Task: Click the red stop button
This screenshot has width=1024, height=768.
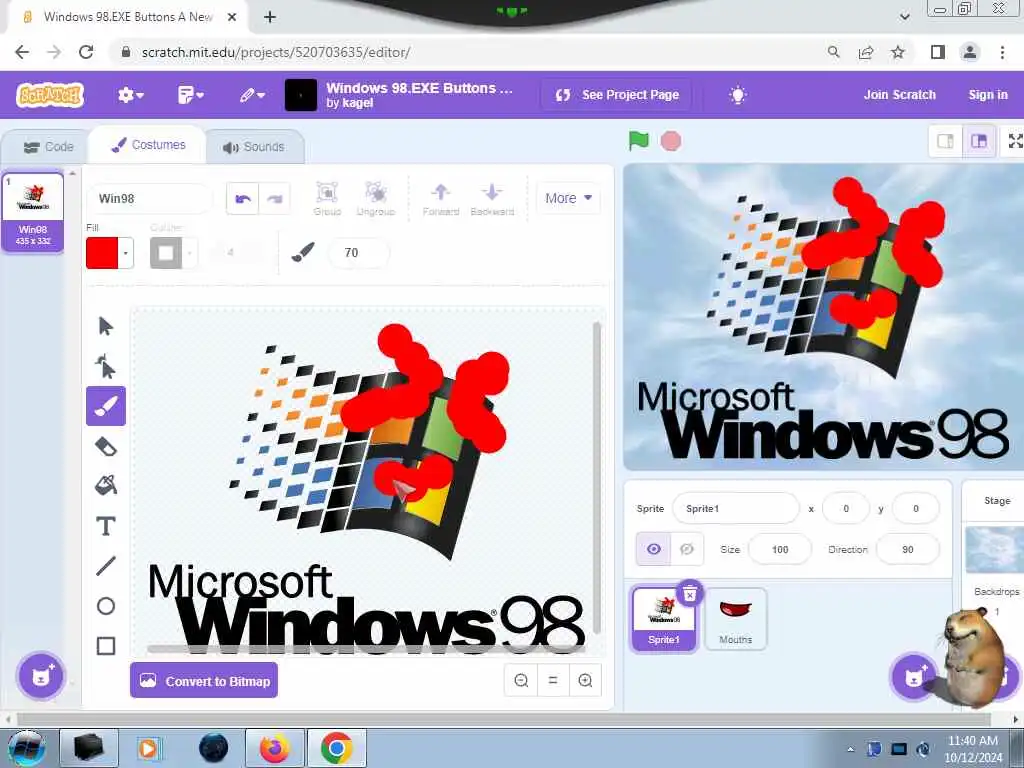Action: click(671, 141)
